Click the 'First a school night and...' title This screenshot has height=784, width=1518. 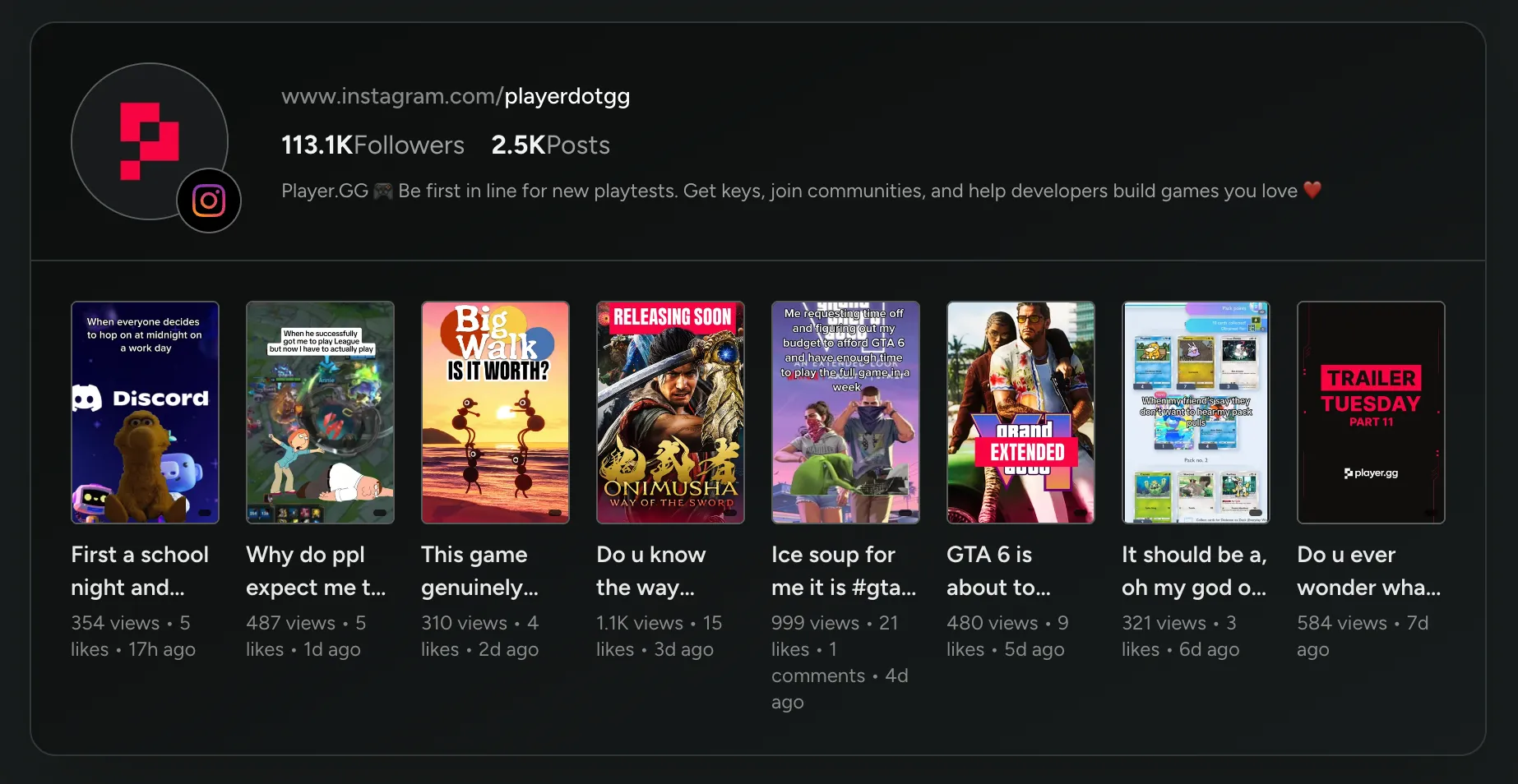tap(140, 571)
